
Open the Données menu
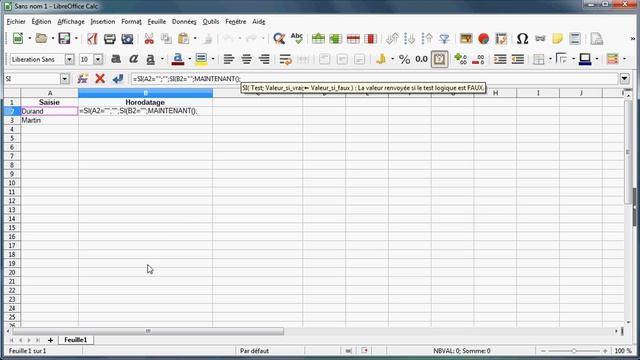pos(184,22)
